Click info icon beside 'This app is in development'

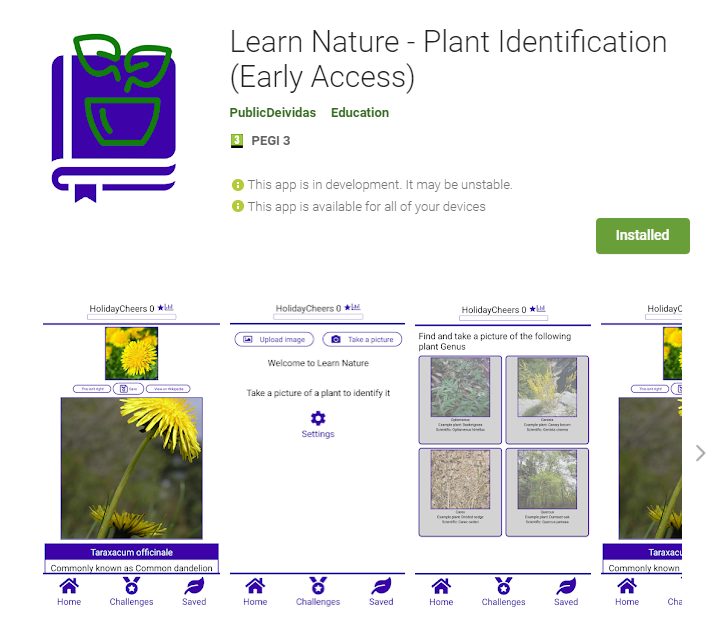coord(238,185)
